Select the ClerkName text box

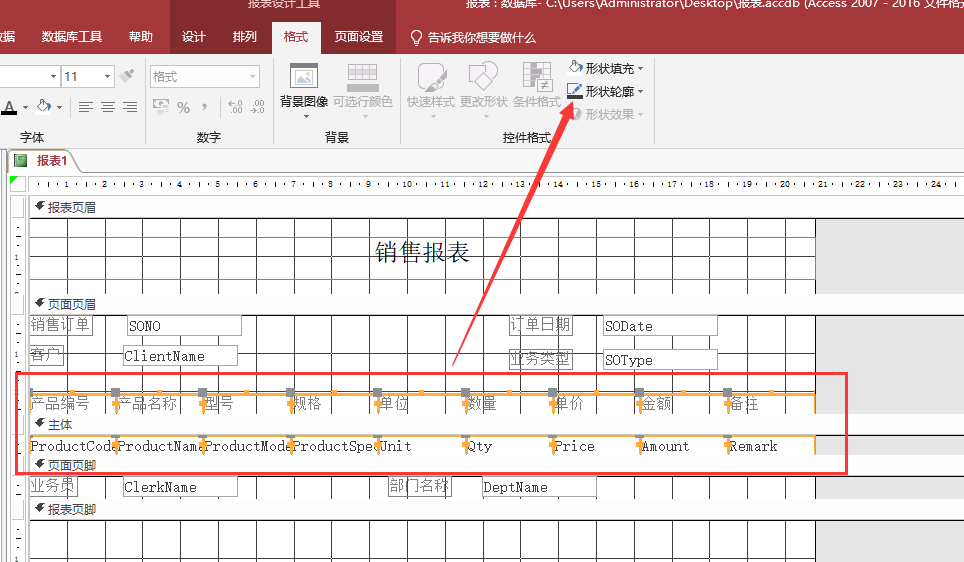pos(180,487)
